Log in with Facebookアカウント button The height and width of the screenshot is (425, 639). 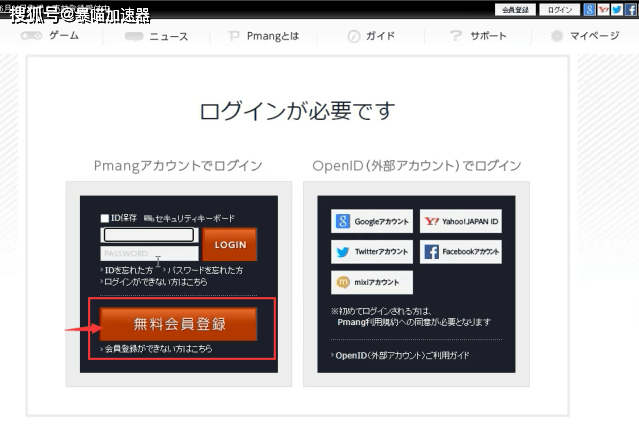tap(461, 252)
